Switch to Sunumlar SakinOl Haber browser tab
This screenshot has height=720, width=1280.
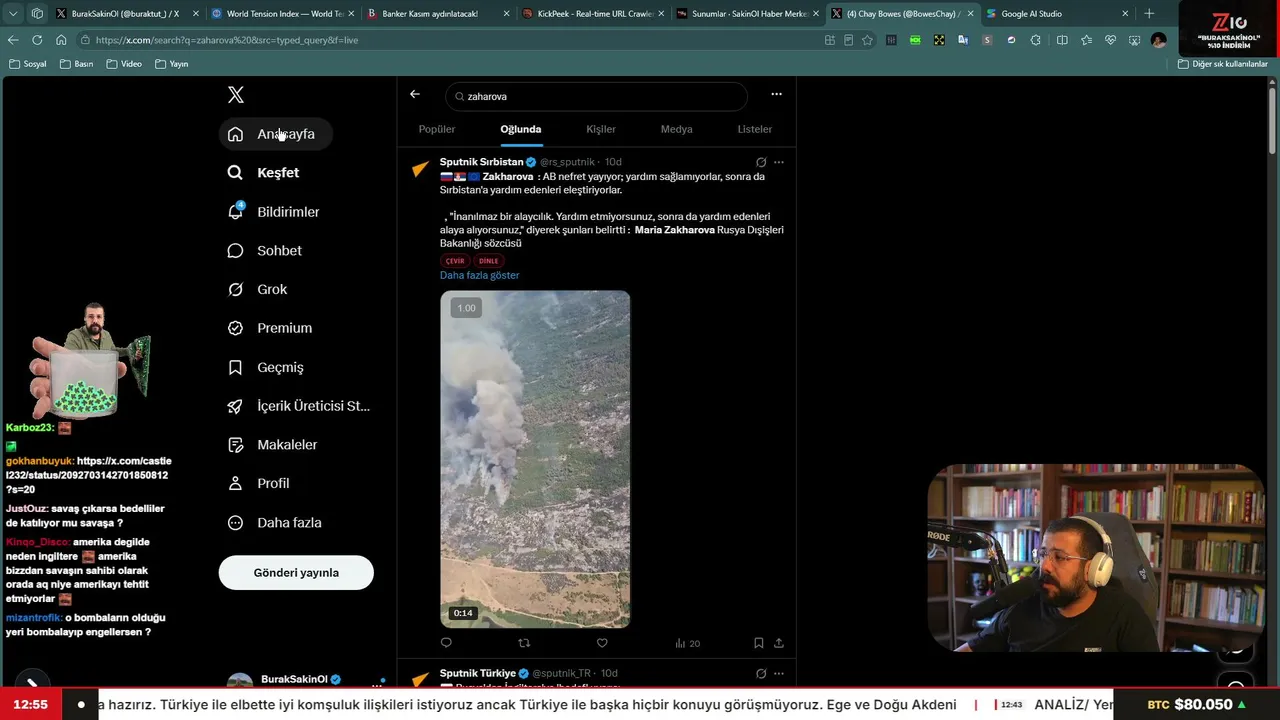tap(747, 14)
